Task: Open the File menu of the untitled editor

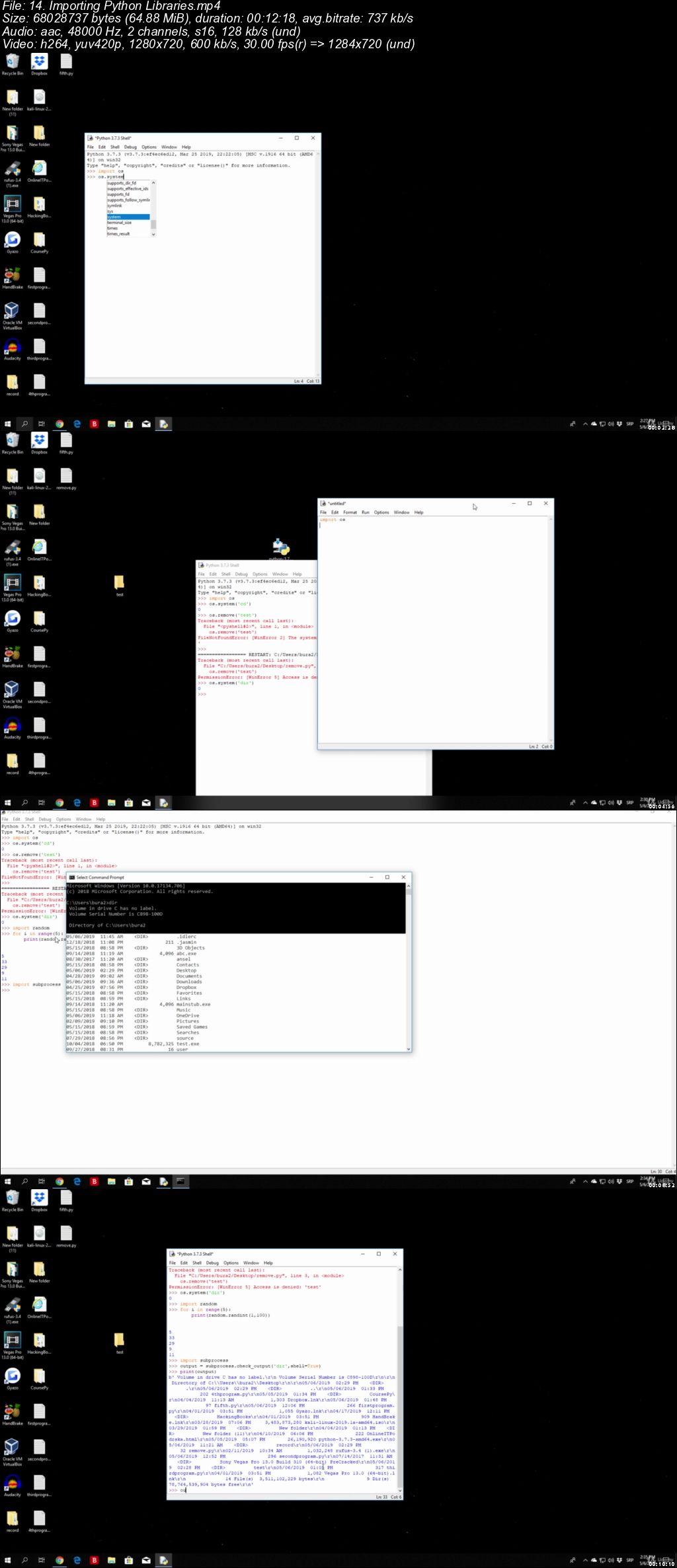Action: (x=323, y=512)
